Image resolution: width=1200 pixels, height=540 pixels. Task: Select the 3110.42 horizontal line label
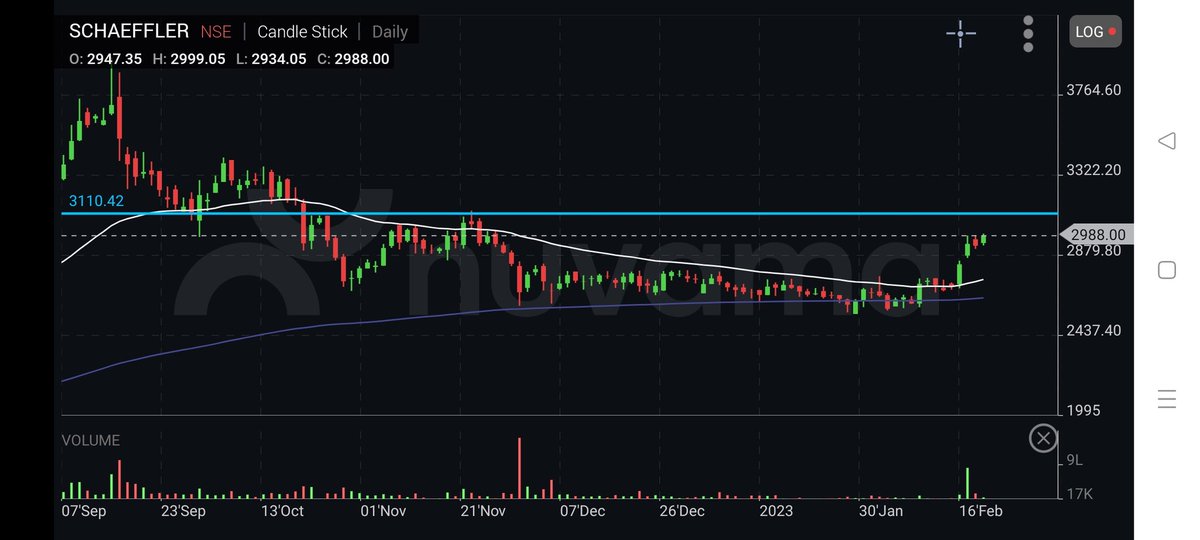pyautogui.click(x=96, y=201)
